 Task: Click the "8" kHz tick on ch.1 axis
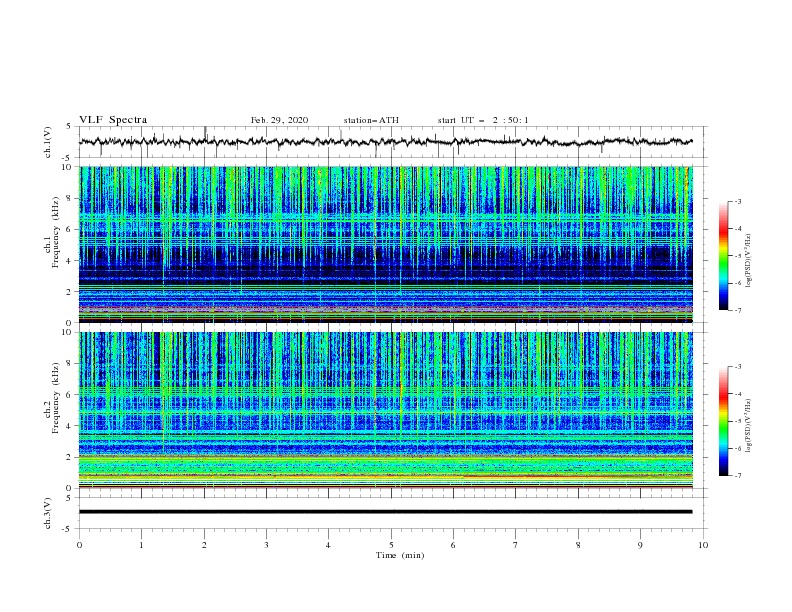click(69, 198)
